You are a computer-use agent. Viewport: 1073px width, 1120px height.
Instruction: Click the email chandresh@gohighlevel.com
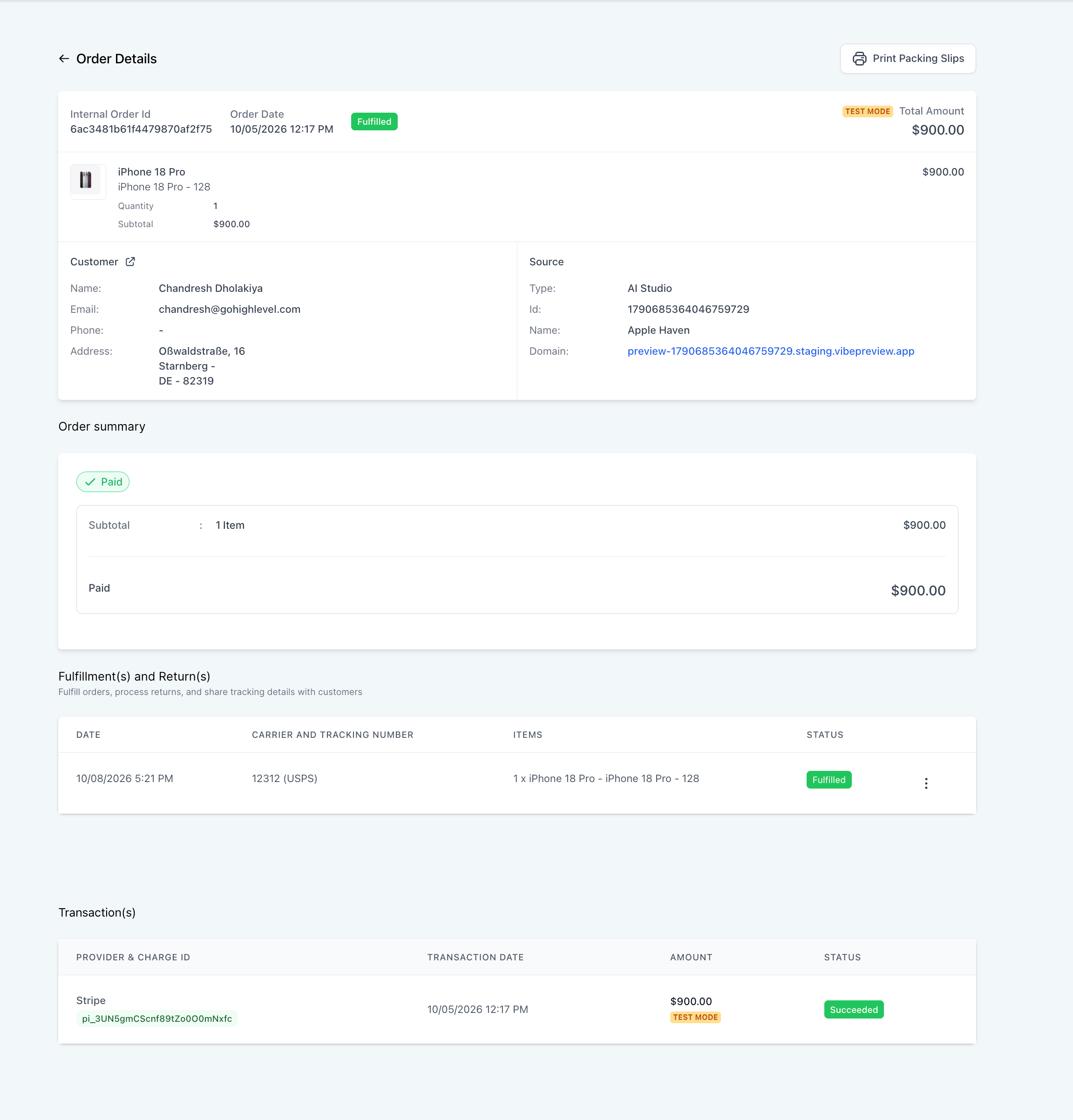229,309
